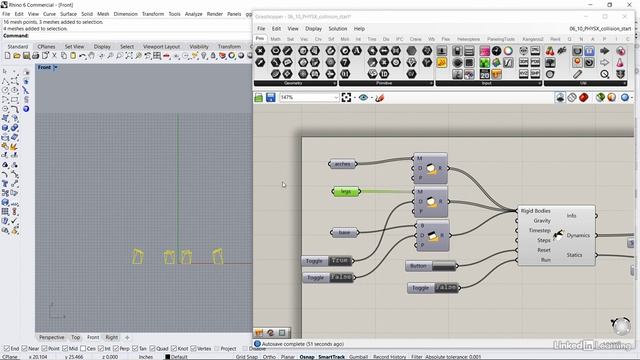This screenshot has height=360, width=640.
Task: Toggle Vertex osnap checkbox
Action: [x=193, y=349]
